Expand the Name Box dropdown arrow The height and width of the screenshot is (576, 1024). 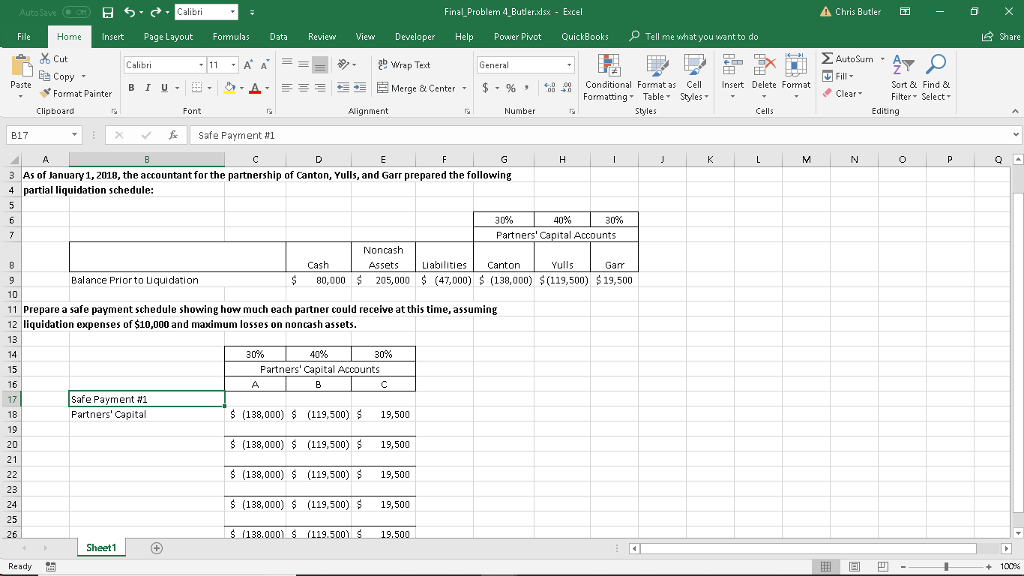[74, 135]
